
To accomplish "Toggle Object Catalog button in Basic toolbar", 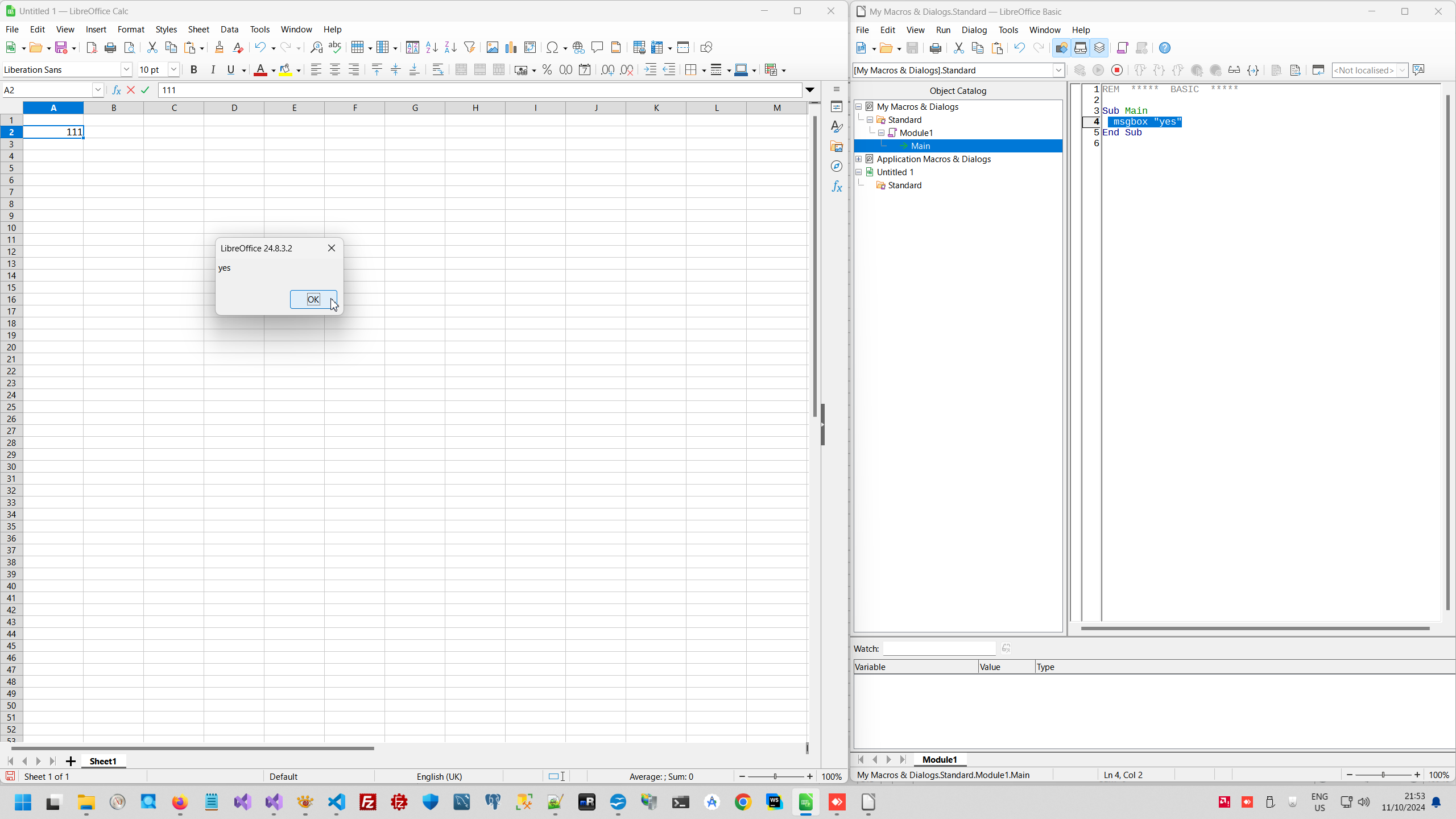I will pyautogui.click(x=1061, y=48).
